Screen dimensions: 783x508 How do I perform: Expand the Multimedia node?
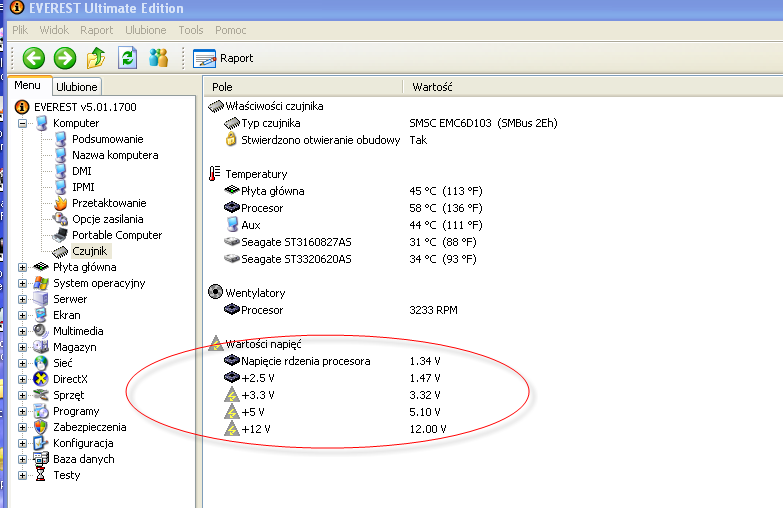pyautogui.click(x=22, y=331)
